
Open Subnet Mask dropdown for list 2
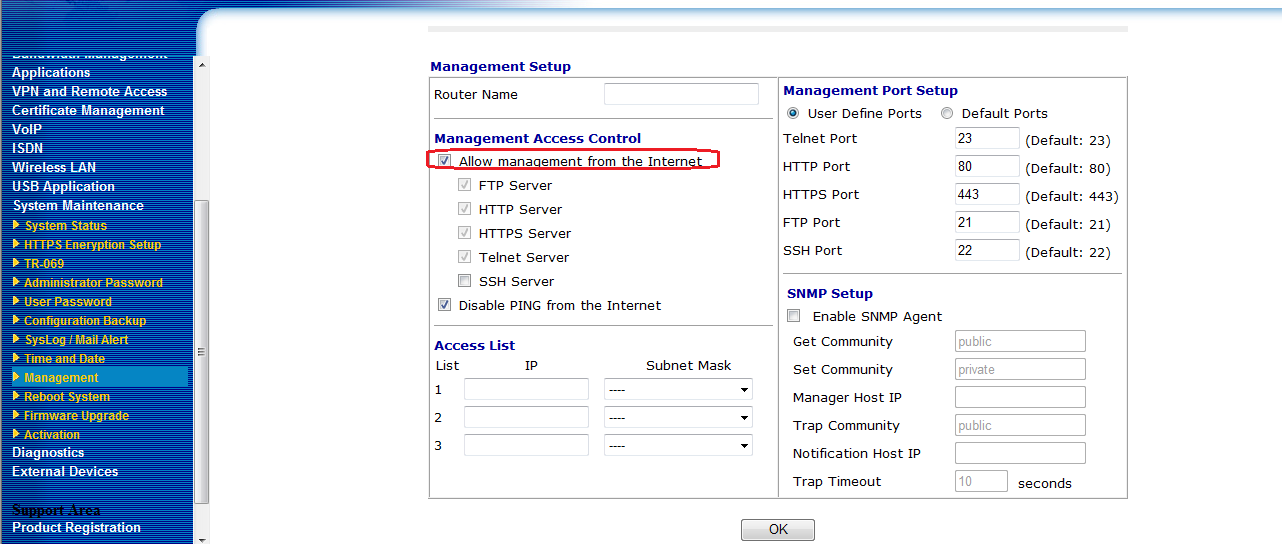coord(678,418)
